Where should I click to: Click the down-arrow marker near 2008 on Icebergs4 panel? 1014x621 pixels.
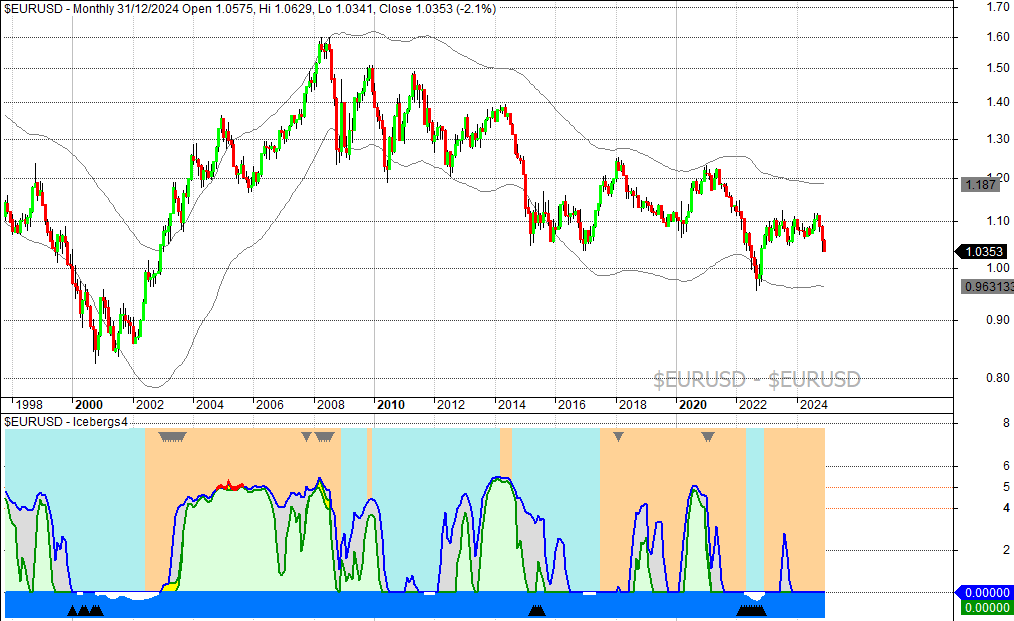pyautogui.click(x=323, y=437)
